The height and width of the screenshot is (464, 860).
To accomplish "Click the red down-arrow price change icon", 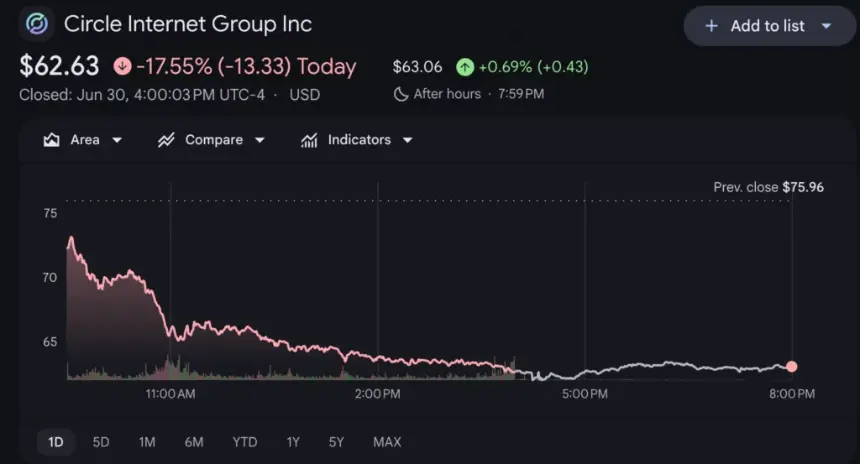I will pyautogui.click(x=122, y=66).
